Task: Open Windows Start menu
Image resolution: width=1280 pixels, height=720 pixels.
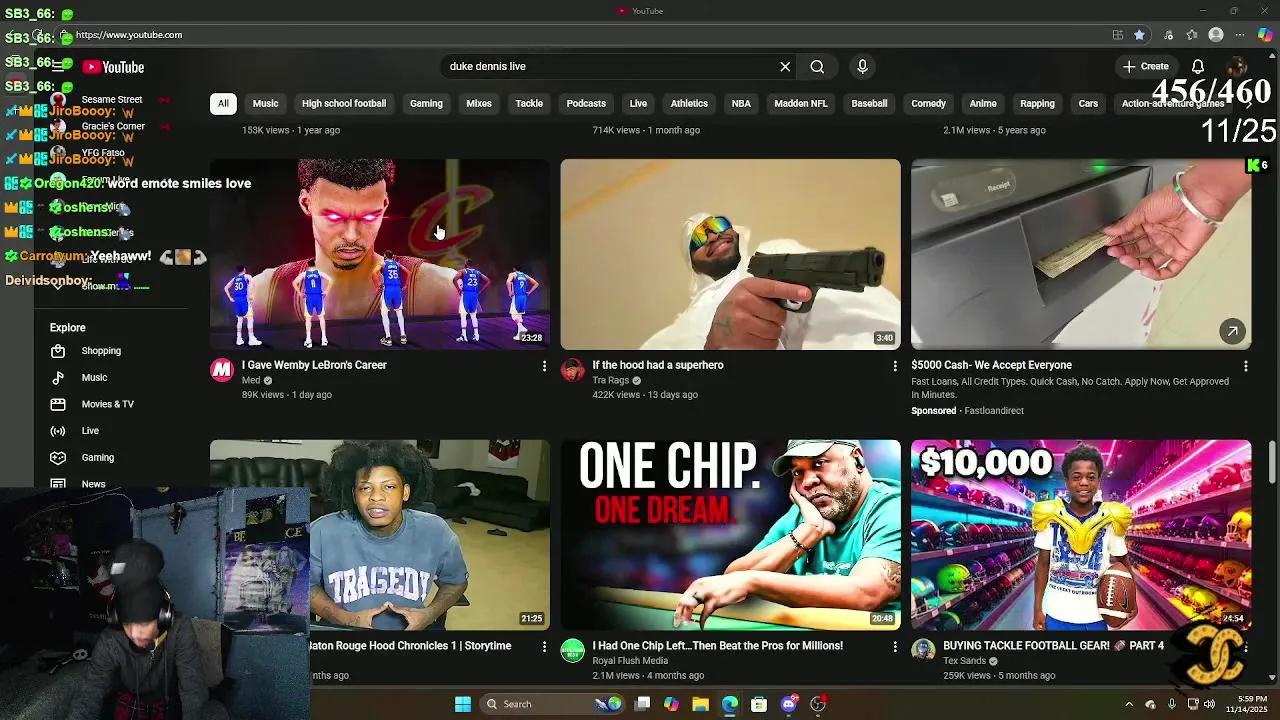Action: (463, 704)
